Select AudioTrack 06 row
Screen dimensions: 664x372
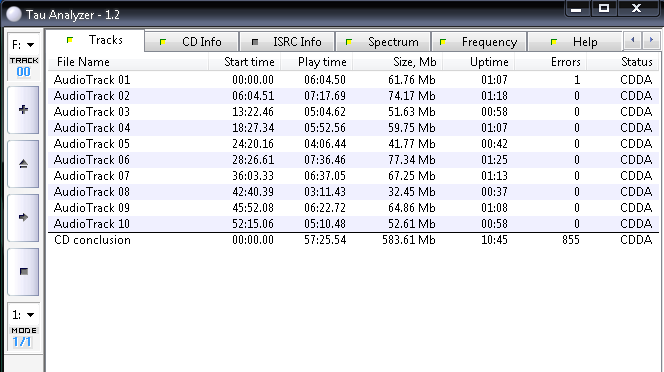tap(353, 160)
